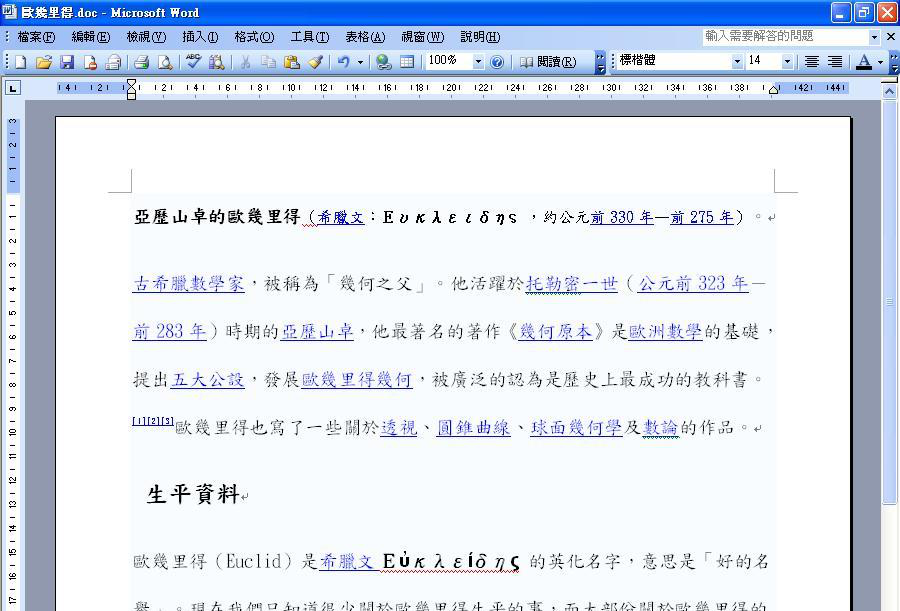Copy selection icon in toolbar
900x611 pixels.
[x=268, y=61]
